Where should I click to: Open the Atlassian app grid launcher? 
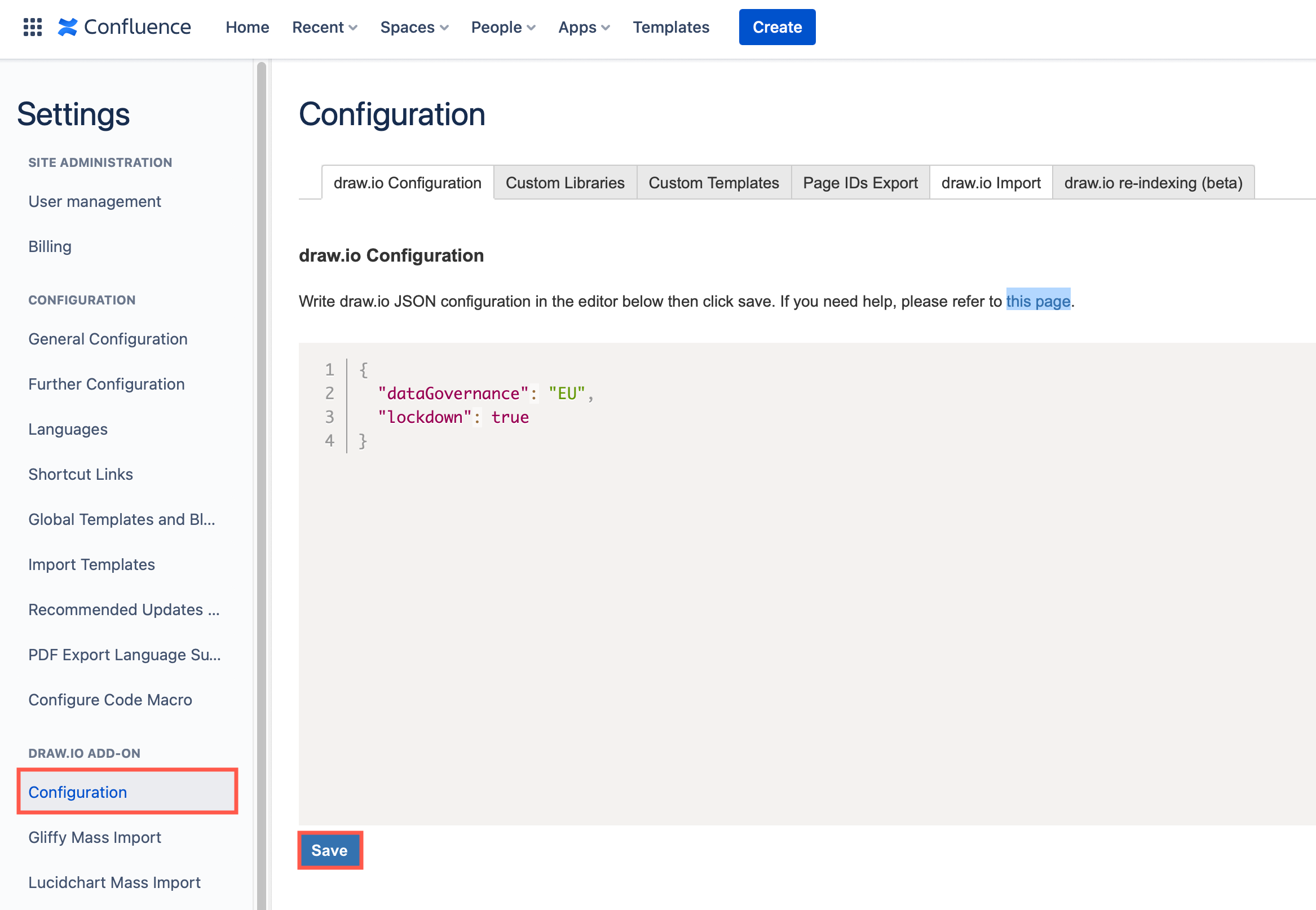(x=33, y=27)
